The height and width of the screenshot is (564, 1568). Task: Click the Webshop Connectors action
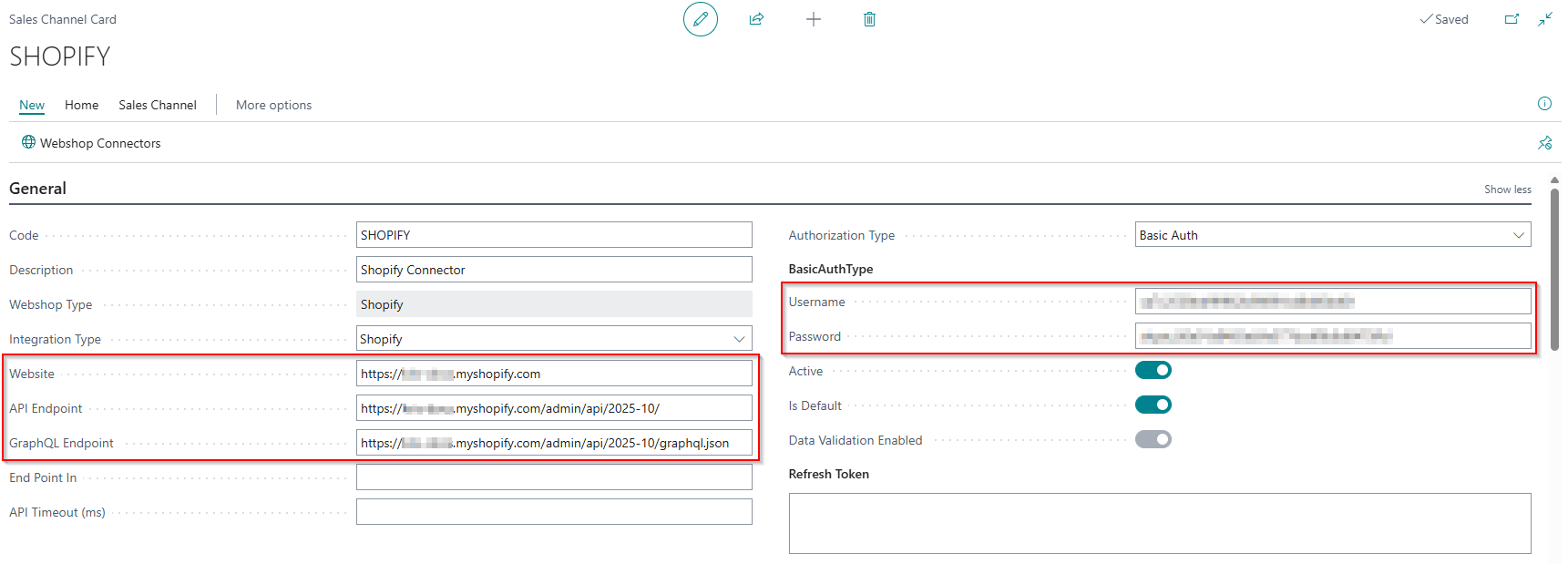[91, 143]
